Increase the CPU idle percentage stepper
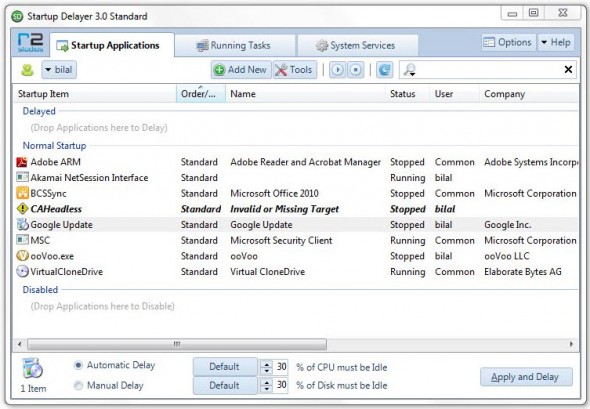The width and height of the screenshot is (590, 409). point(267,364)
